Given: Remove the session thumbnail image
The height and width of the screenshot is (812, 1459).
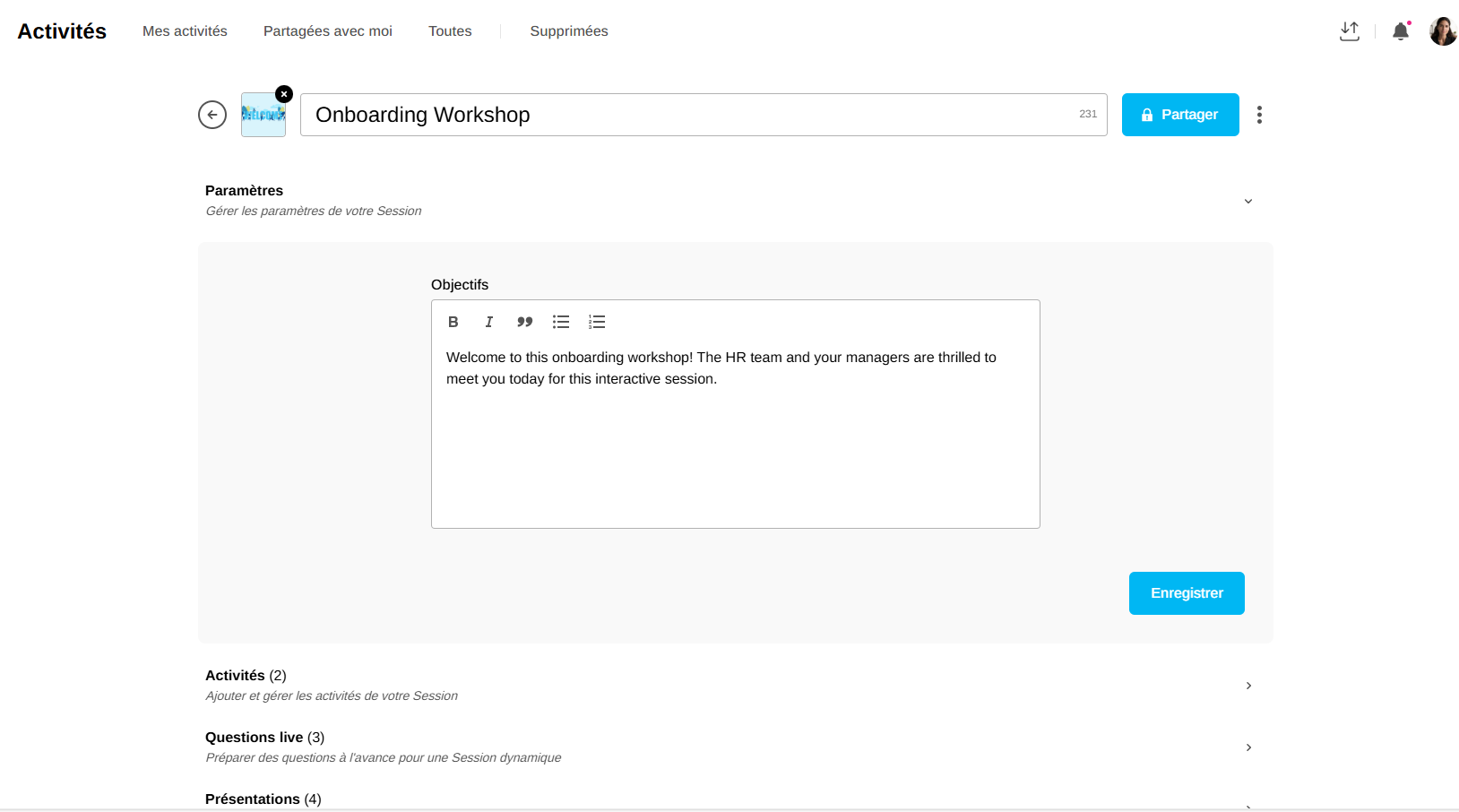Looking at the screenshot, I should click(x=284, y=94).
